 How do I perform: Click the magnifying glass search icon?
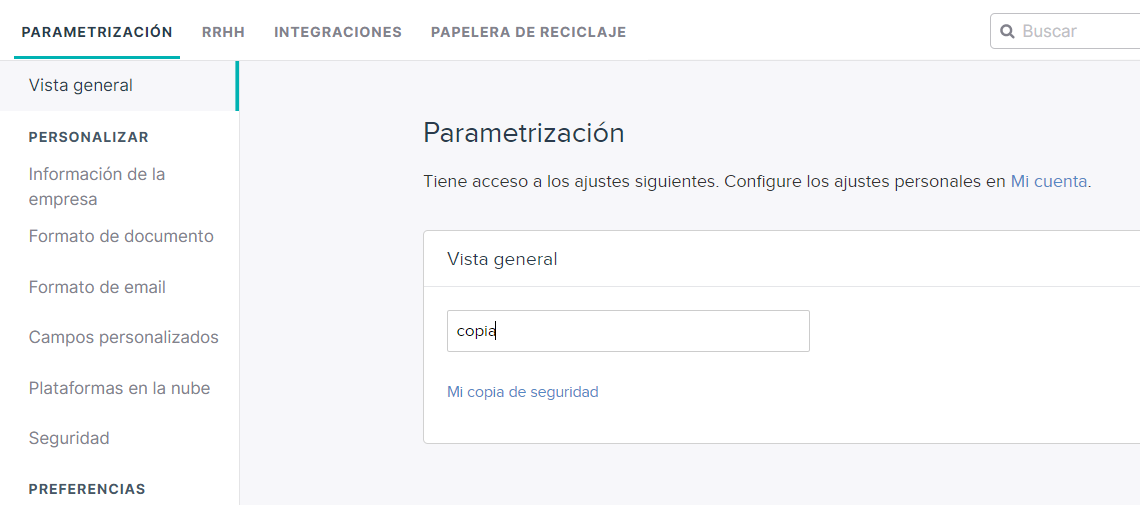point(1007,32)
